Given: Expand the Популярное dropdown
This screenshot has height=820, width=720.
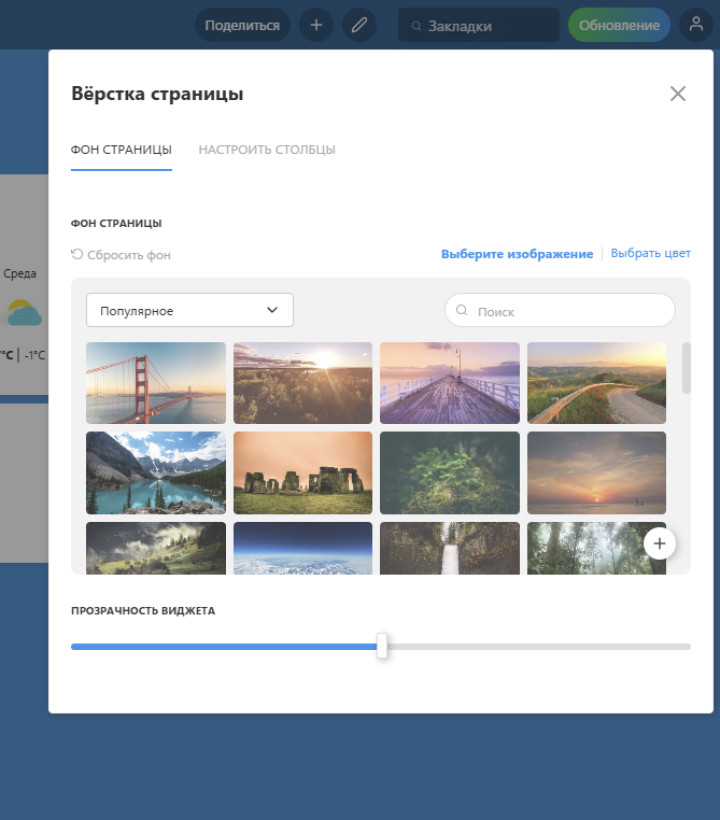Looking at the screenshot, I should coord(189,310).
